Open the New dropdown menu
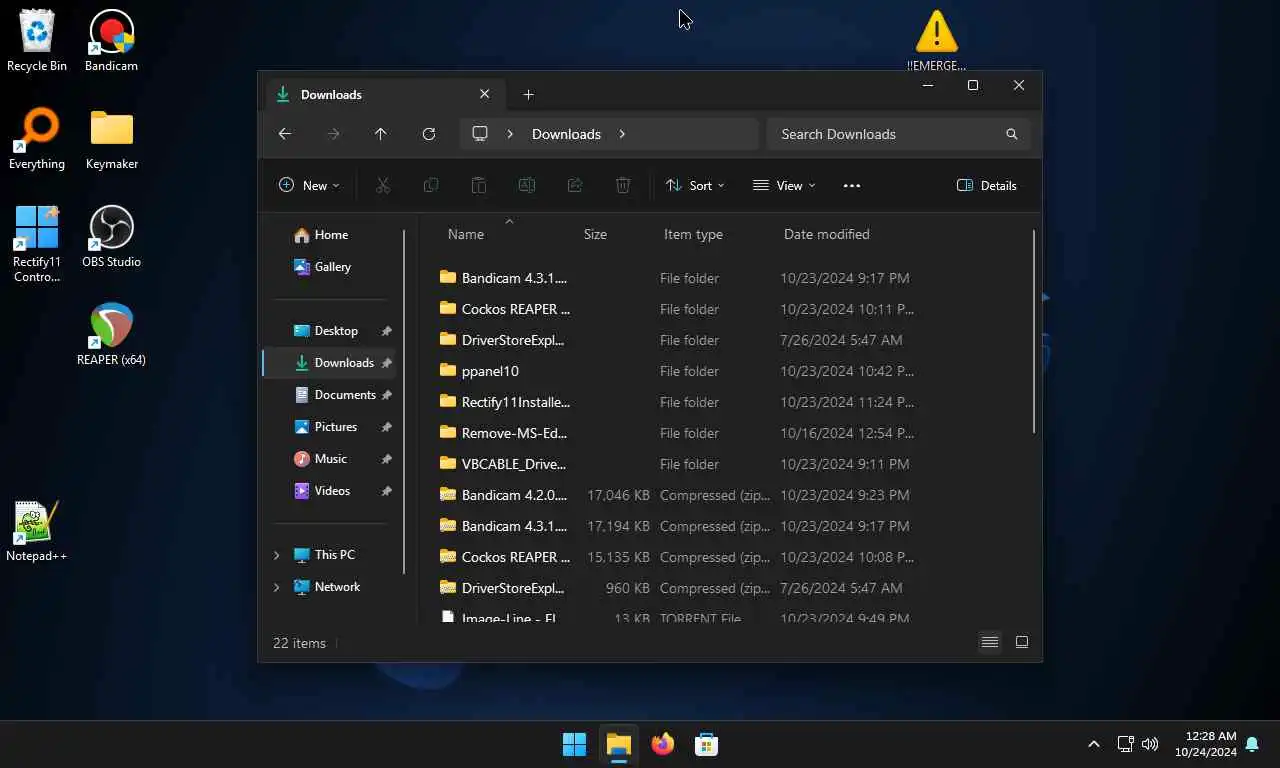This screenshot has width=1280, height=768. tap(309, 186)
